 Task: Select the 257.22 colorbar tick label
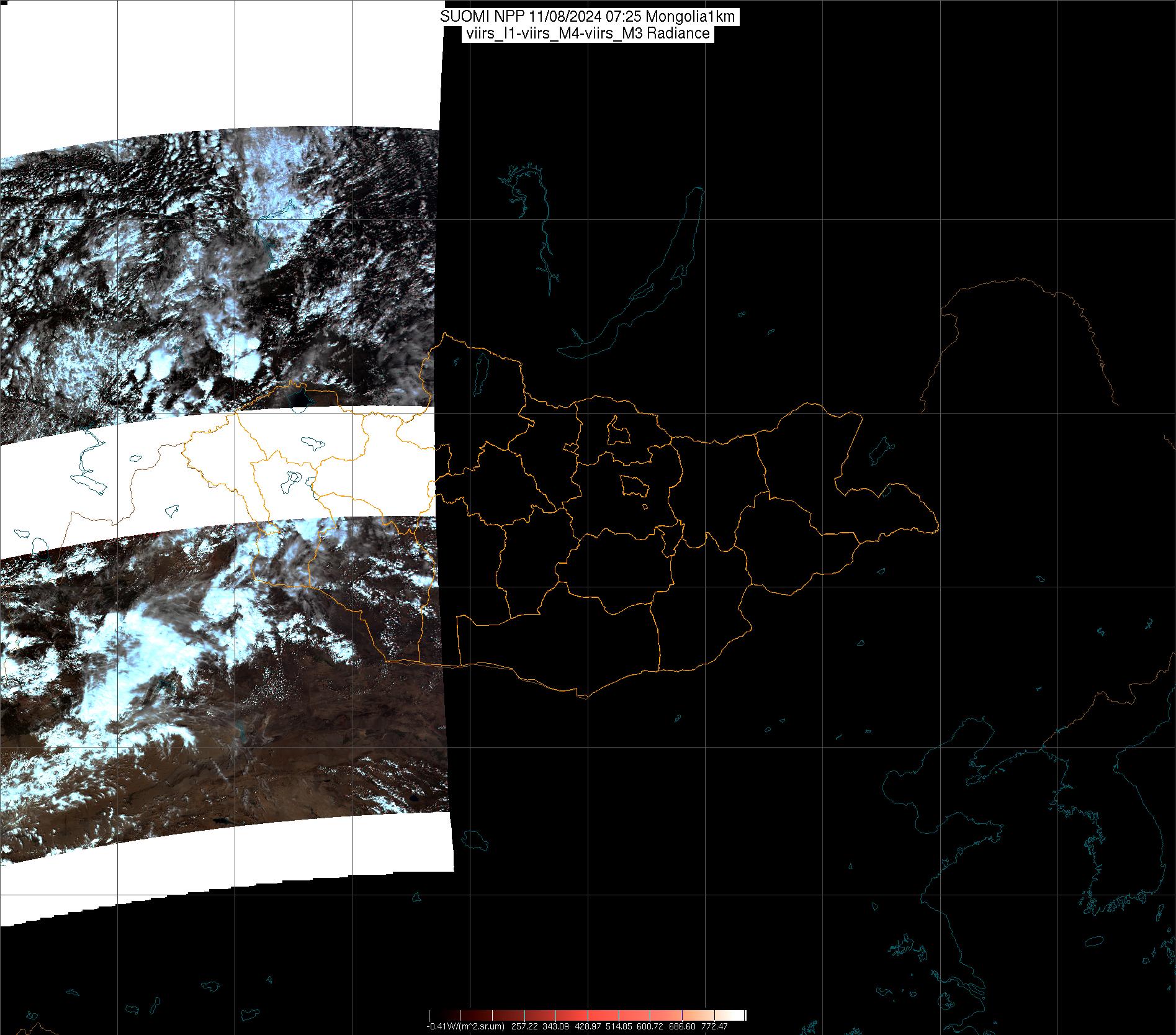[x=526, y=1026]
